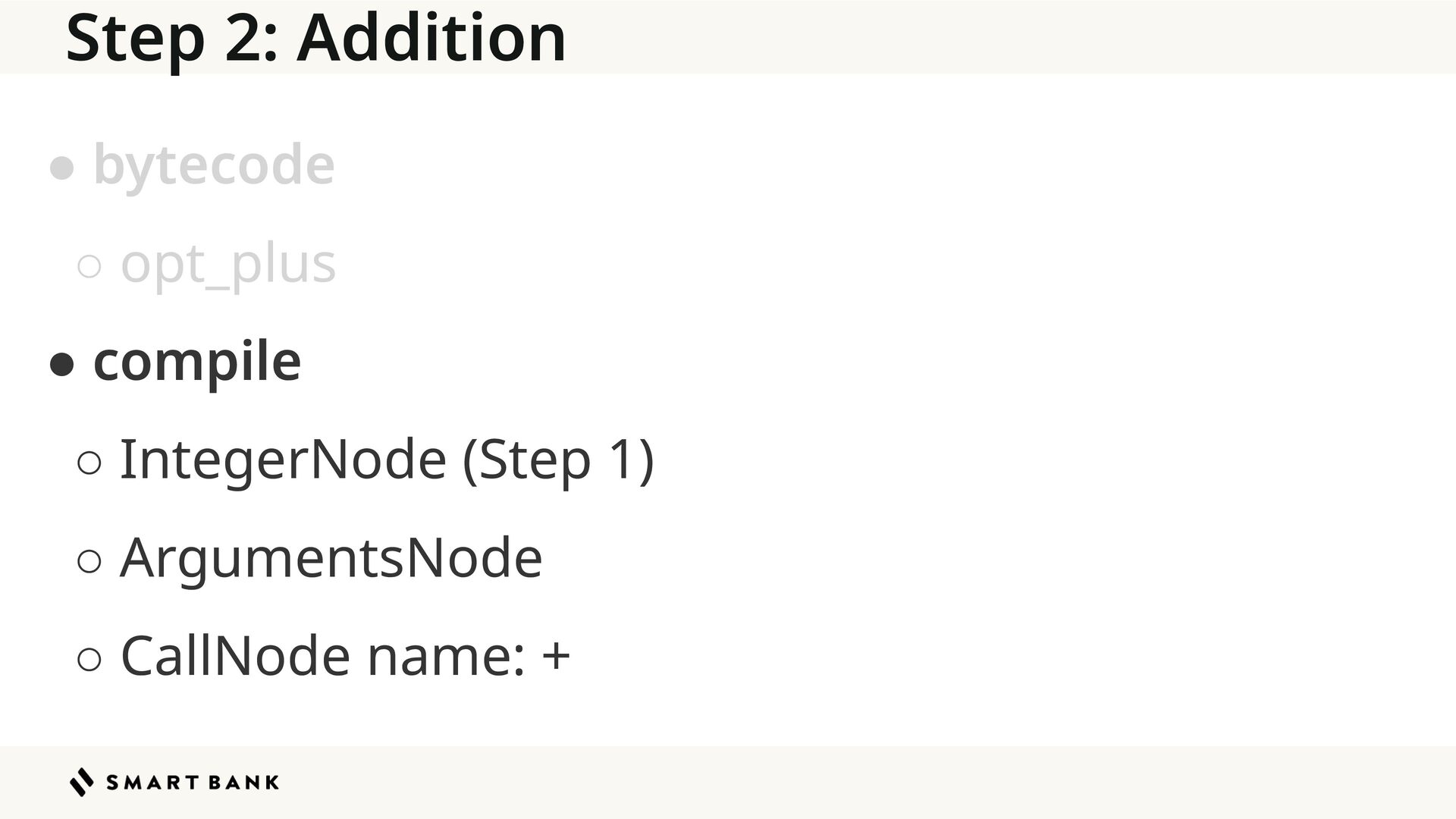
Task: Click the filled bullet before compile
Action: pyautogui.click(x=61, y=365)
